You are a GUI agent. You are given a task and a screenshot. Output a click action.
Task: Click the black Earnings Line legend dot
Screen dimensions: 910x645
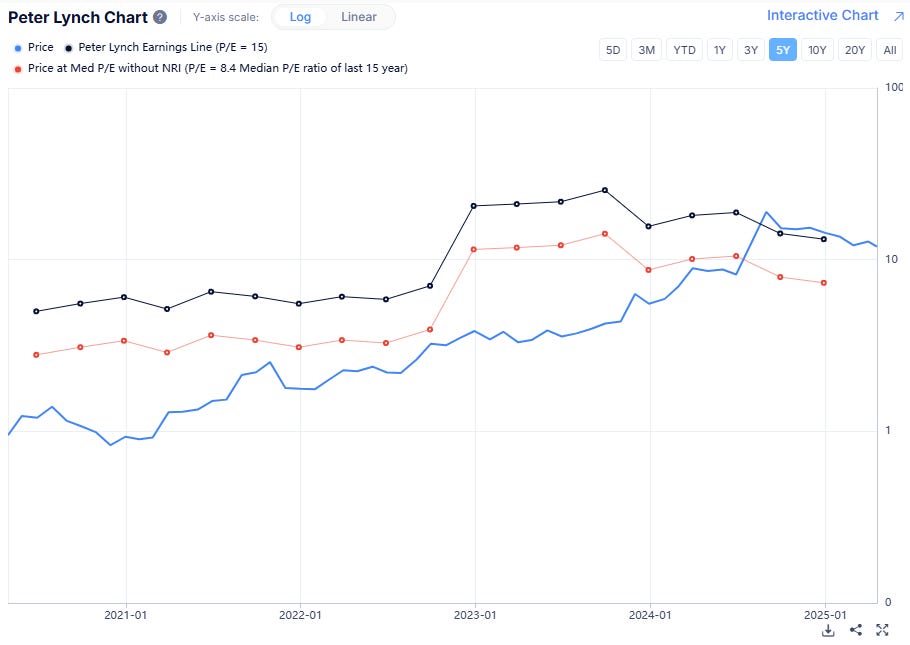pyautogui.click(x=68, y=48)
